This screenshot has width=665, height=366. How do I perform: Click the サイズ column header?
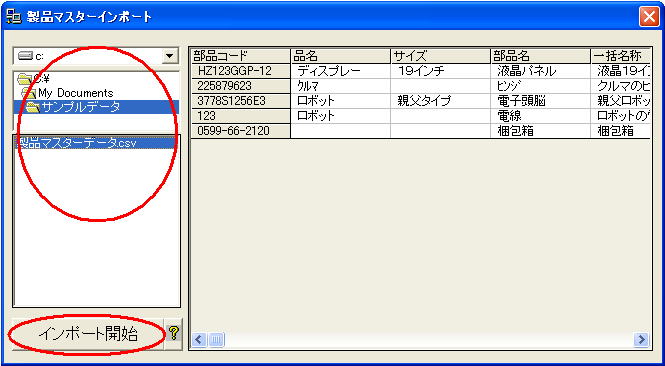point(440,56)
